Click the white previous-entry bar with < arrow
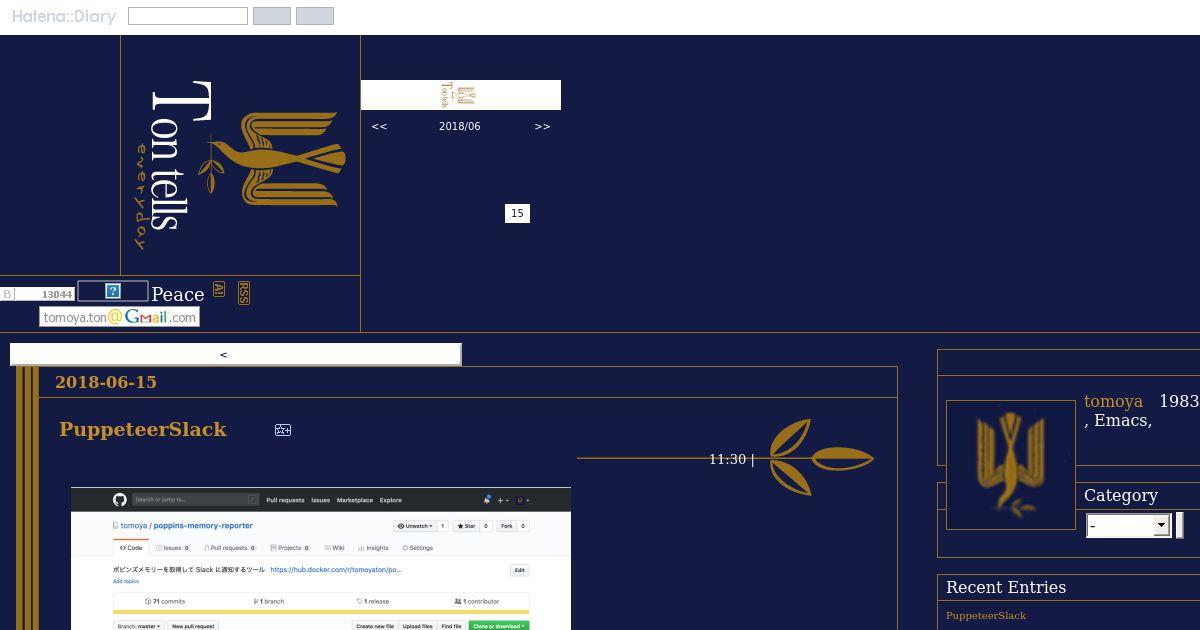The image size is (1200, 630). [235, 354]
